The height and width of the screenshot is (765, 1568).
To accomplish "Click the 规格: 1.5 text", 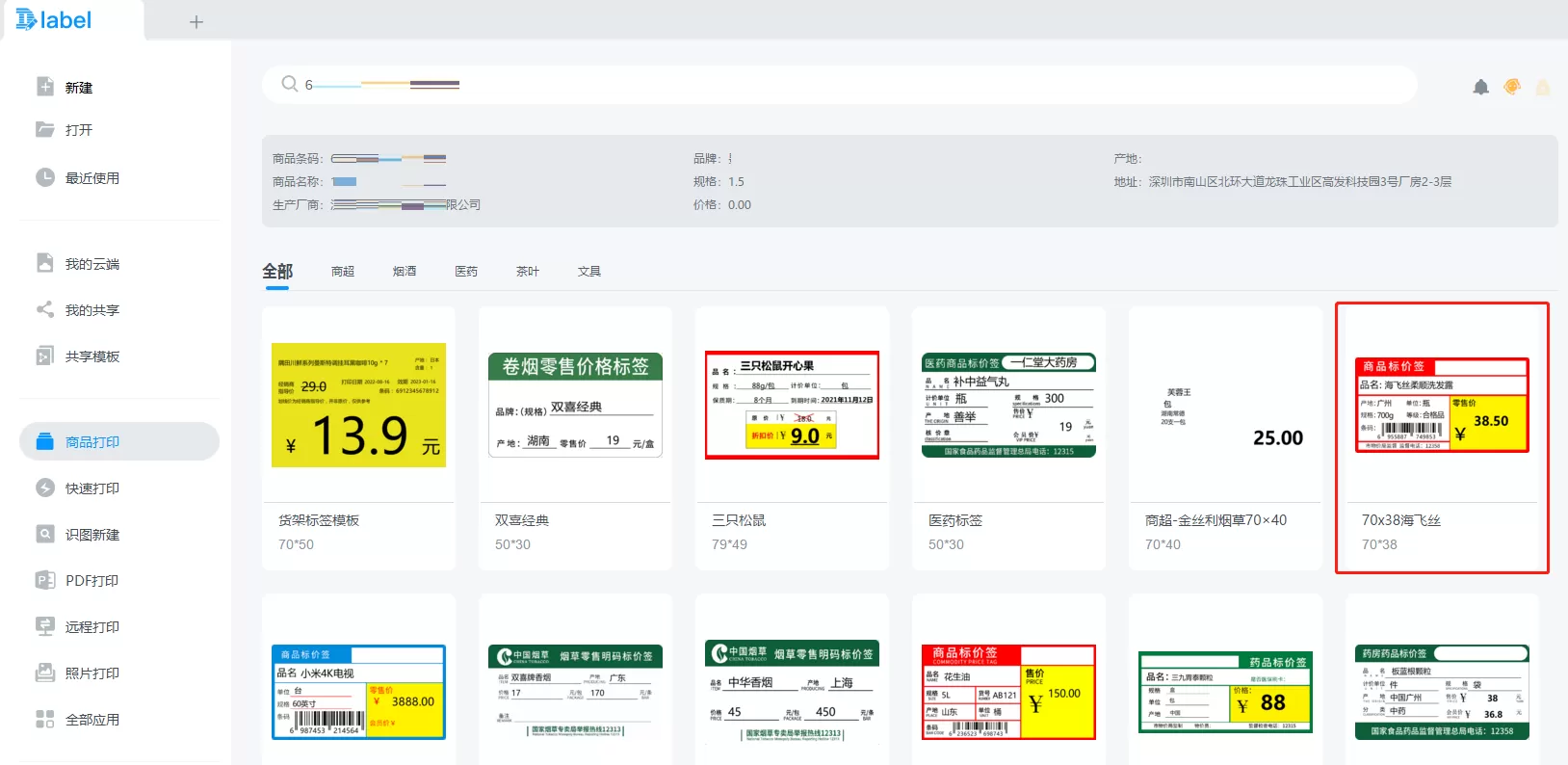I will tap(719, 182).
